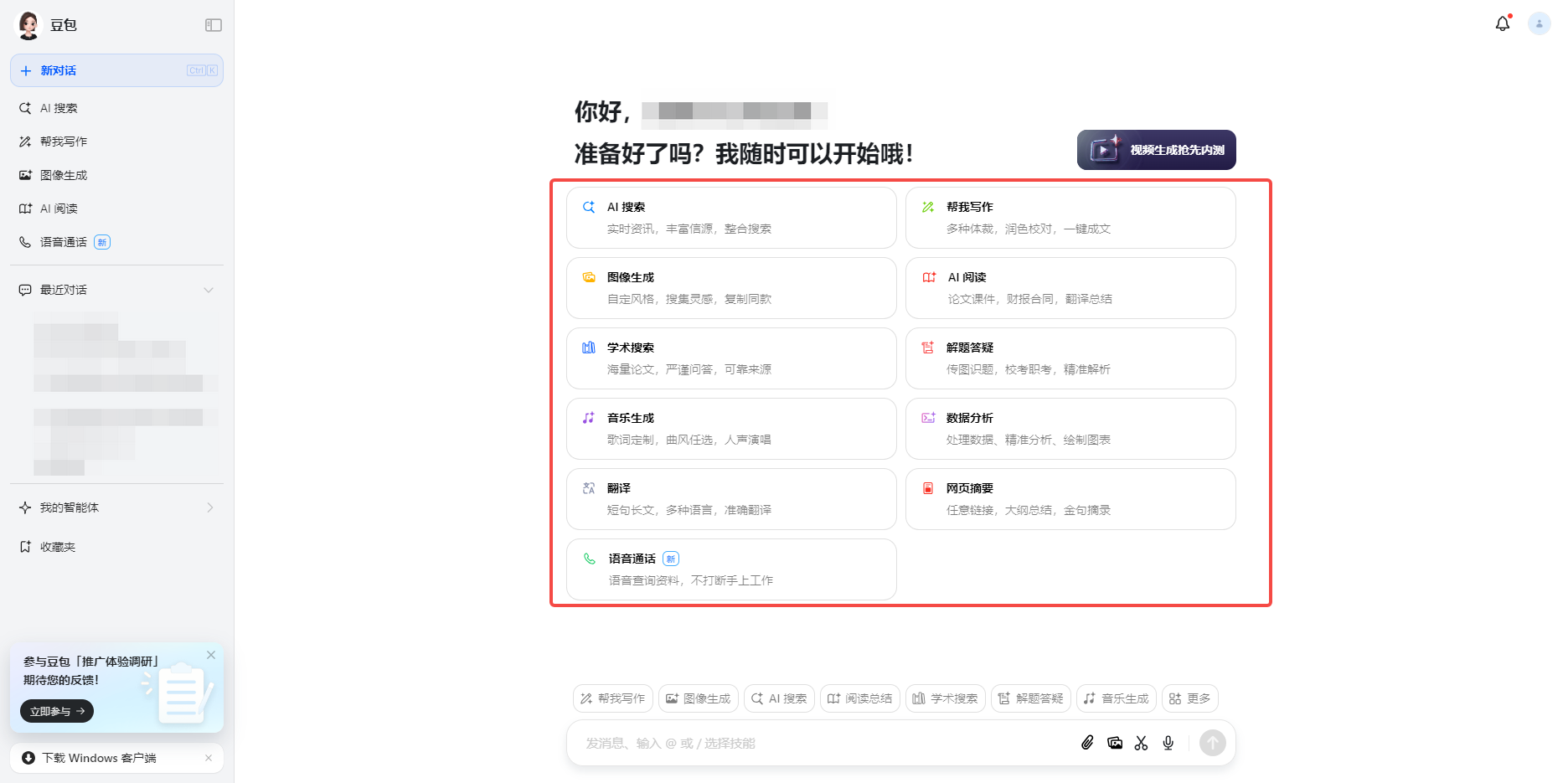Click the 最近对话 chat bubble icon
1568x783 pixels.
25,290
